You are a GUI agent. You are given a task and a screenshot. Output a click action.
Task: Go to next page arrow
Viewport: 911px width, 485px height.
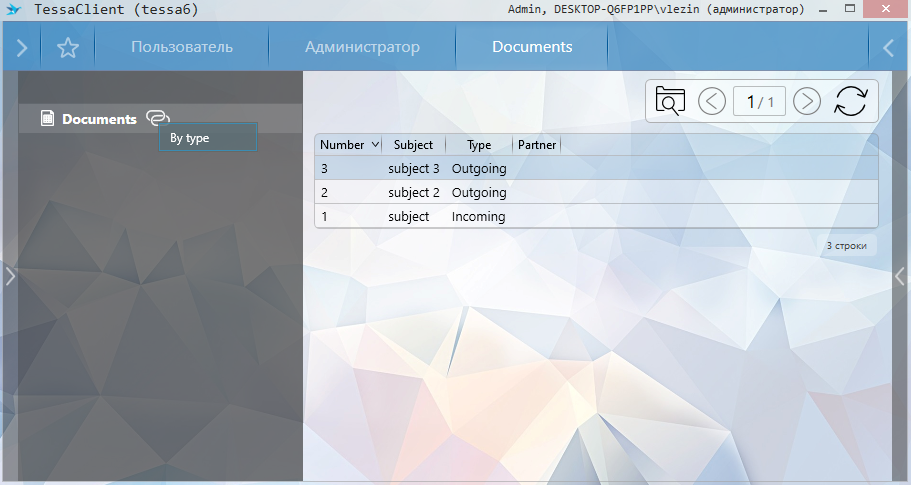806,101
